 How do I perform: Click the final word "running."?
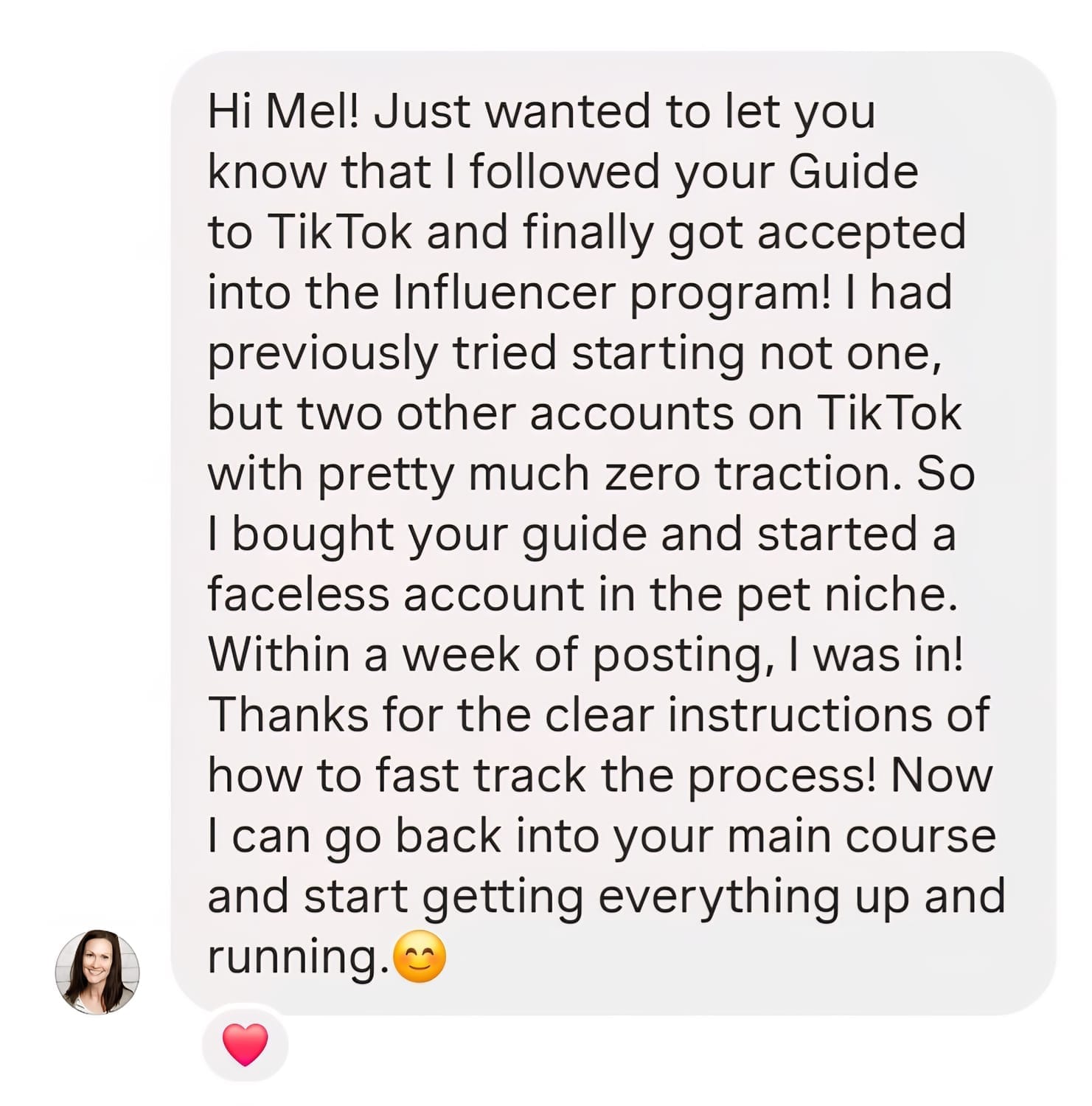(298, 957)
